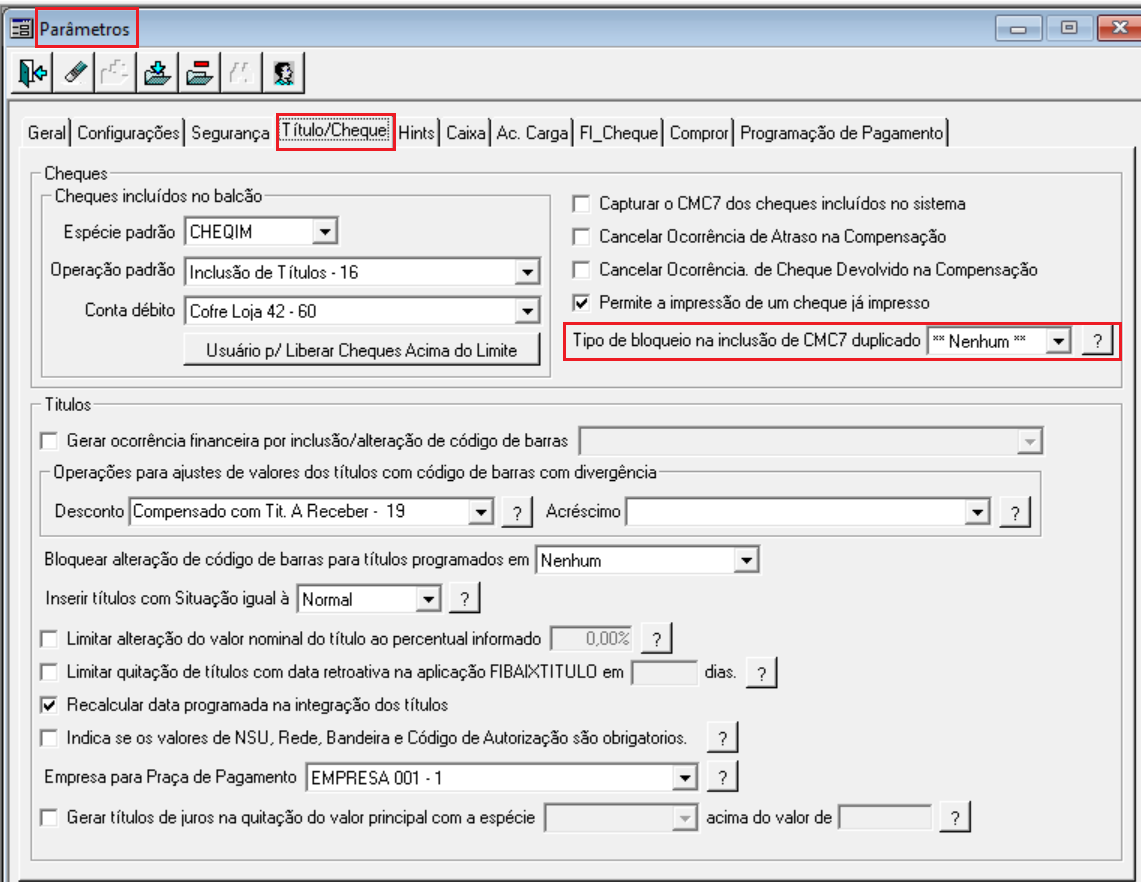Open help for NSU, Rede, Bandeira obrigatórios

pos(723,738)
